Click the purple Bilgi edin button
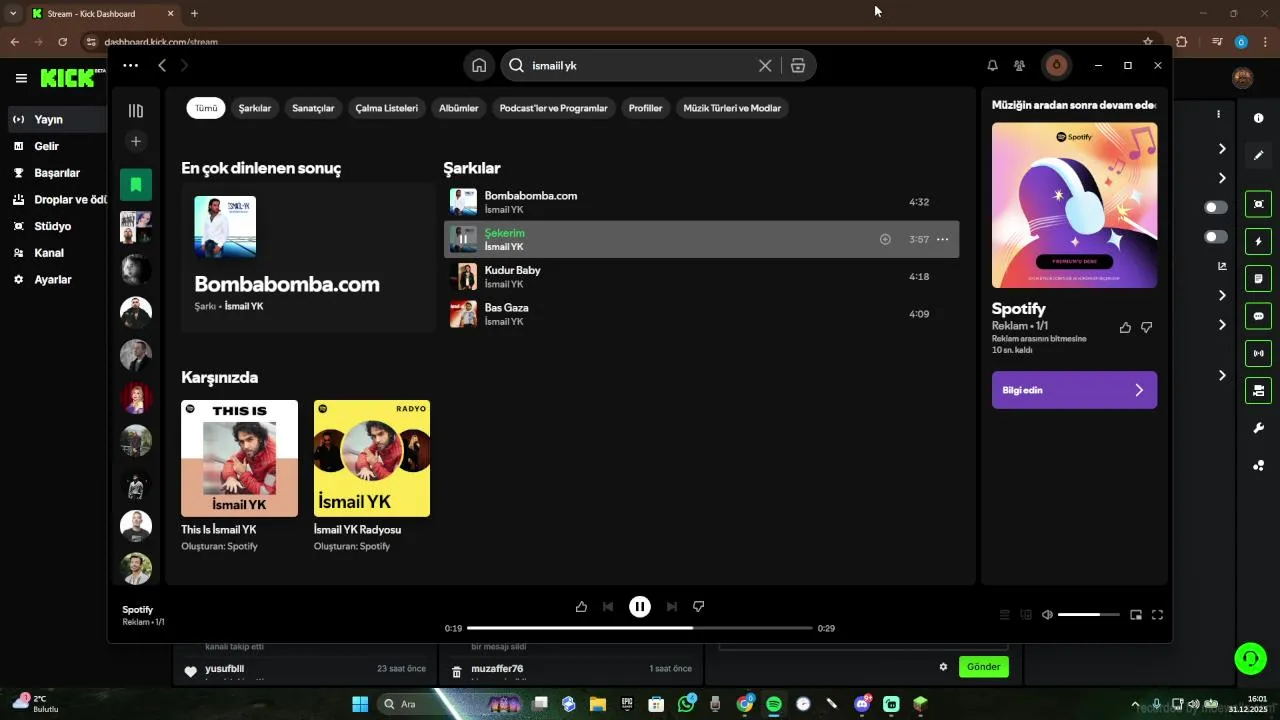The height and width of the screenshot is (720, 1280). (x=1074, y=390)
